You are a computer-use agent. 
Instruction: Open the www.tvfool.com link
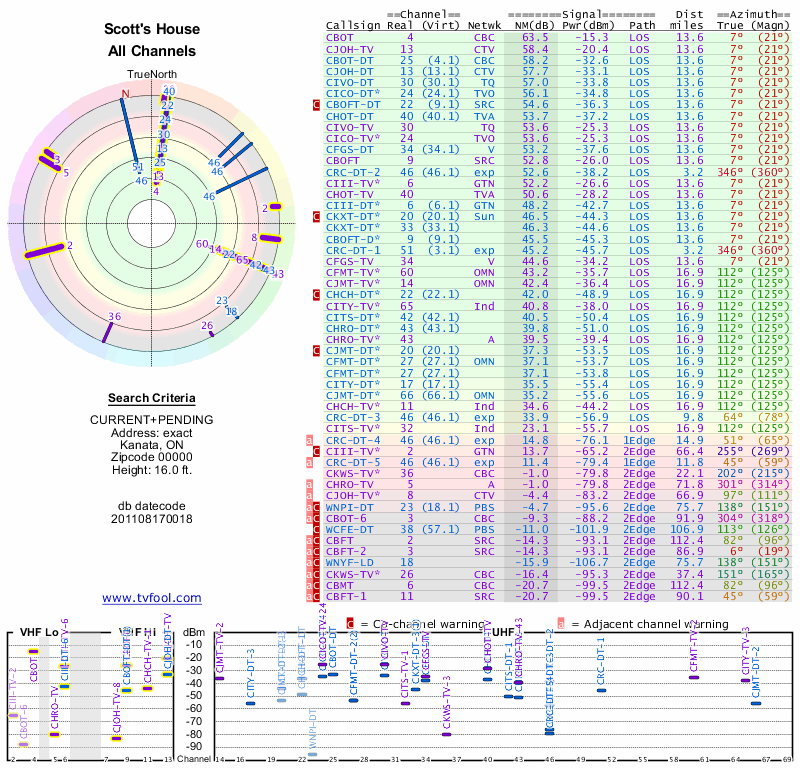(x=152, y=598)
